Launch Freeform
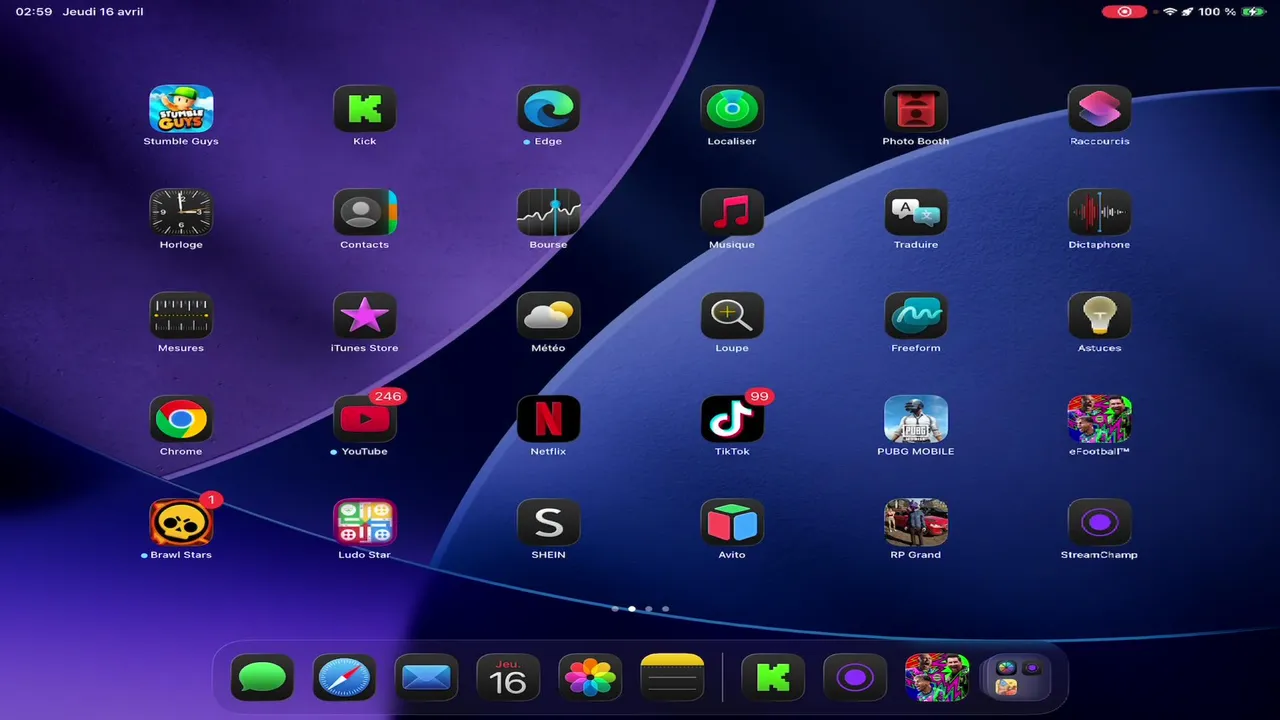The height and width of the screenshot is (720, 1280). (916, 315)
